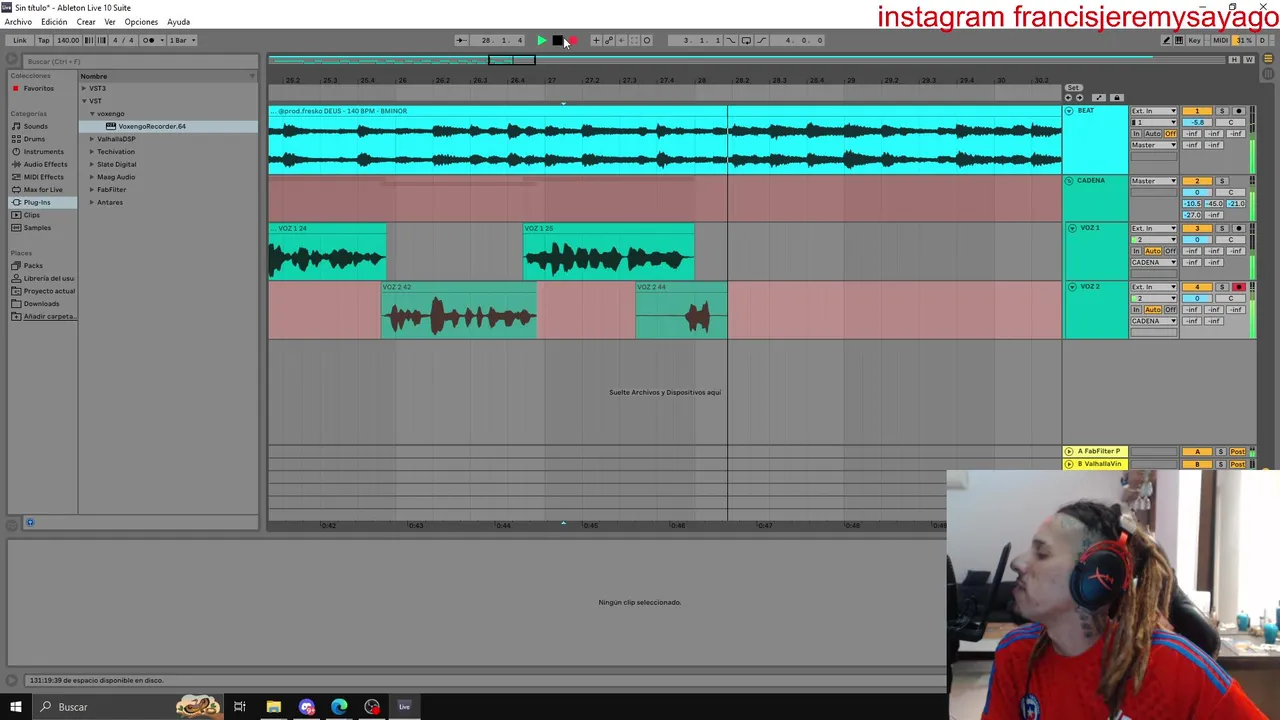
Task: Solo the BEAT track
Action: click(x=1222, y=111)
